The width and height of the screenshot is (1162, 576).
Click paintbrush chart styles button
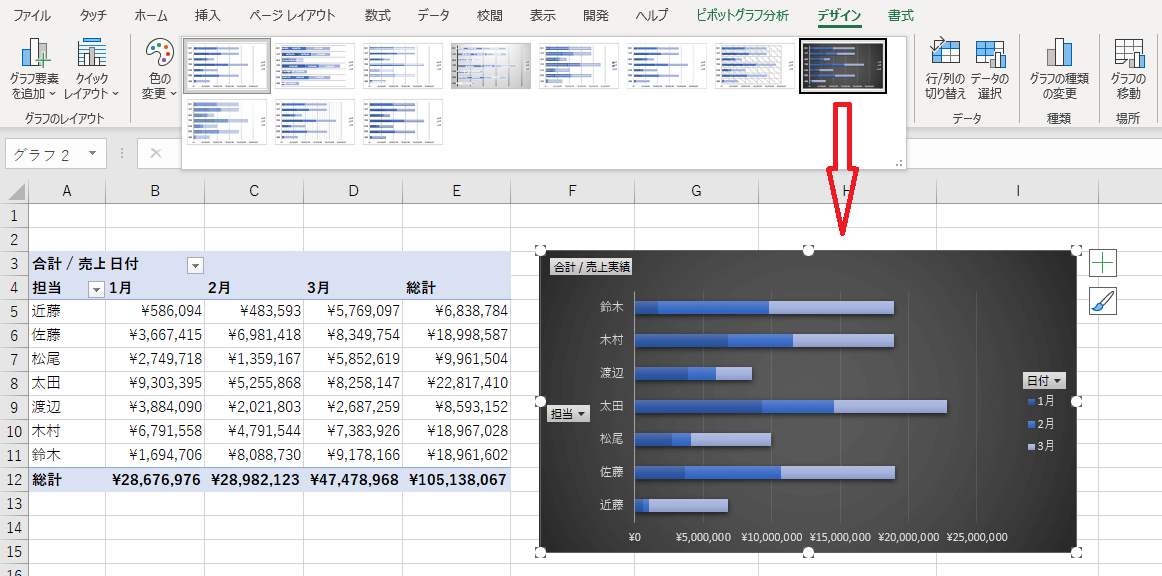pyautogui.click(x=1103, y=301)
